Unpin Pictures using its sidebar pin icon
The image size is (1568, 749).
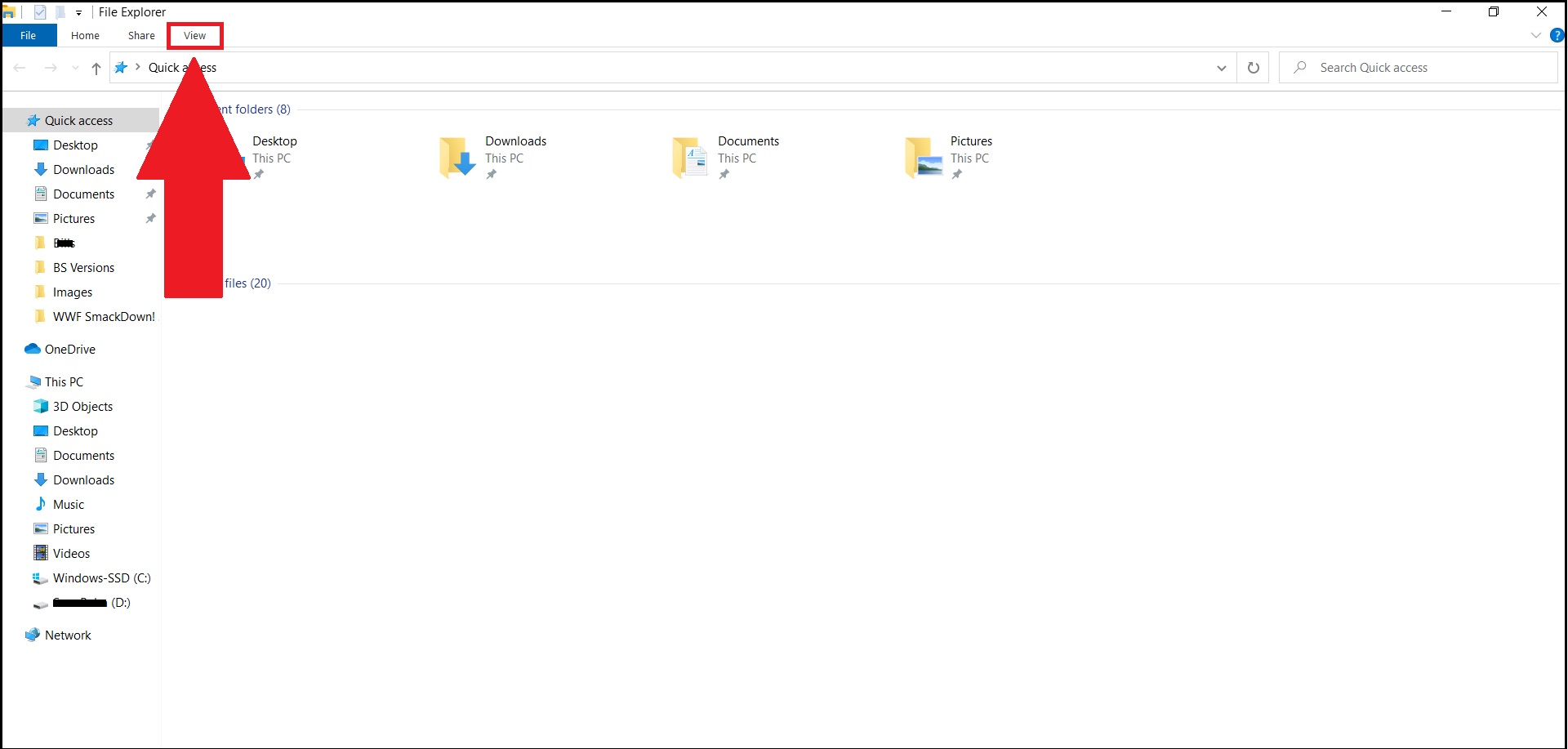point(150,219)
